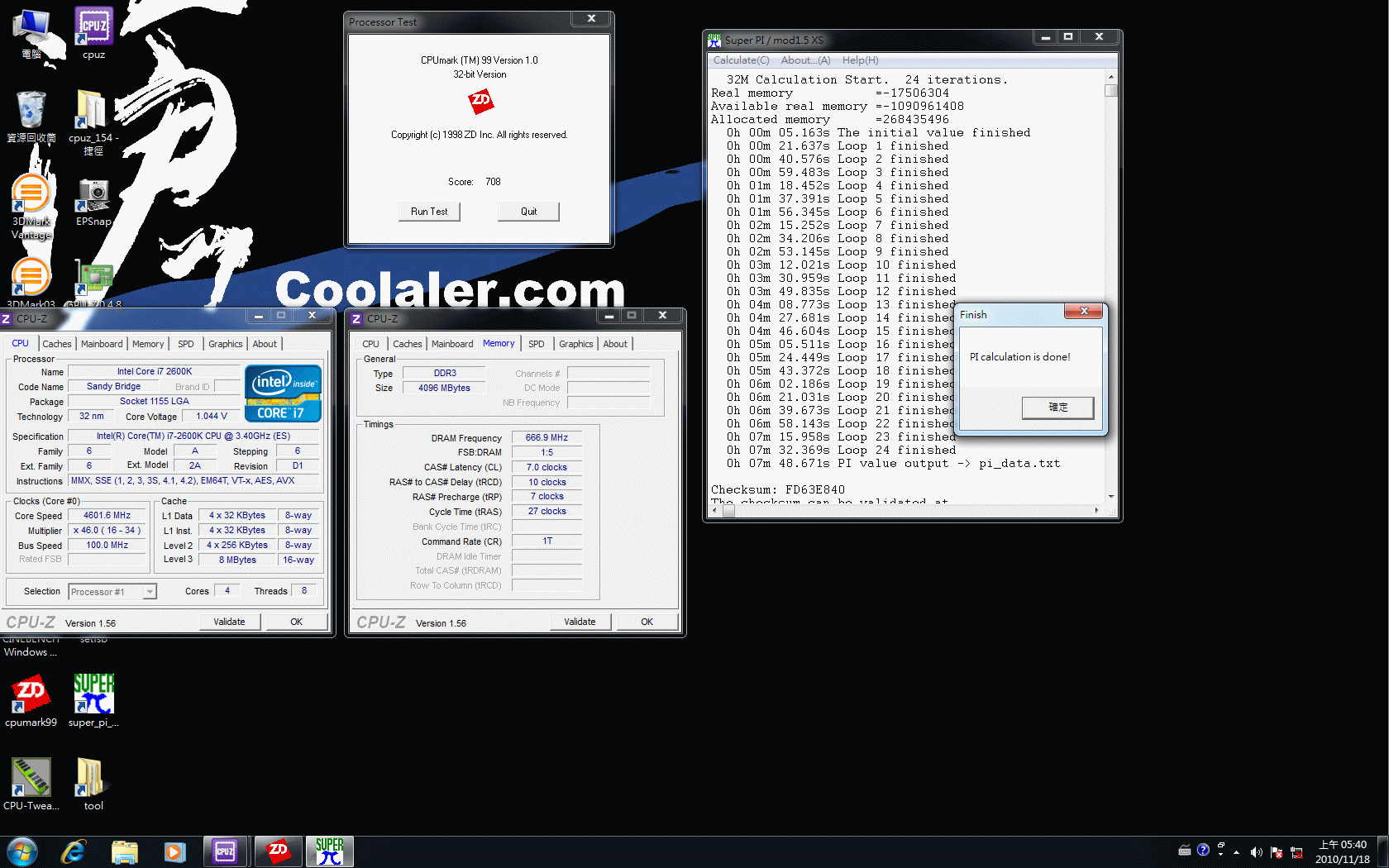Click Show Desktop strip at taskbar end

(1382, 851)
